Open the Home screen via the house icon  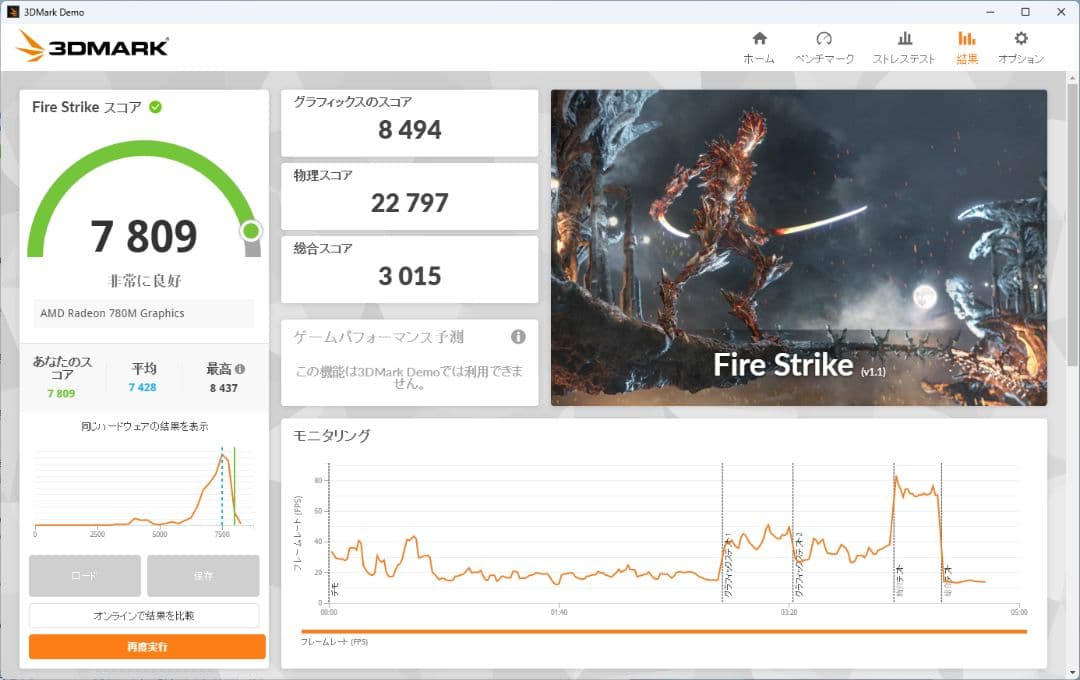[x=760, y=40]
